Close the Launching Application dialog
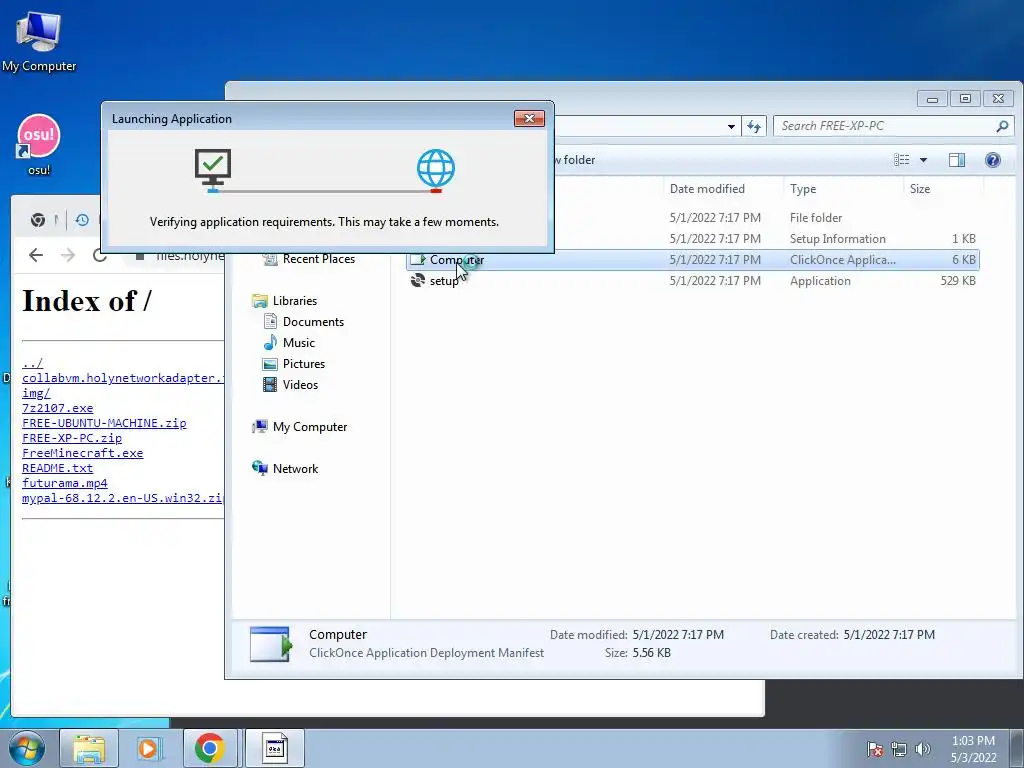The height and width of the screenshot is (768, 1024). click(x=530, y=118)
